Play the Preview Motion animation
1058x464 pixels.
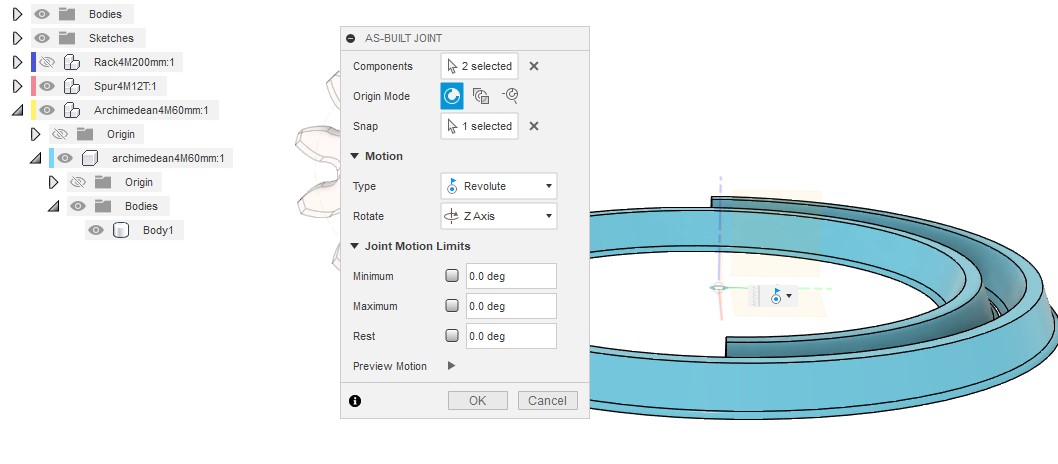point(451,366)
